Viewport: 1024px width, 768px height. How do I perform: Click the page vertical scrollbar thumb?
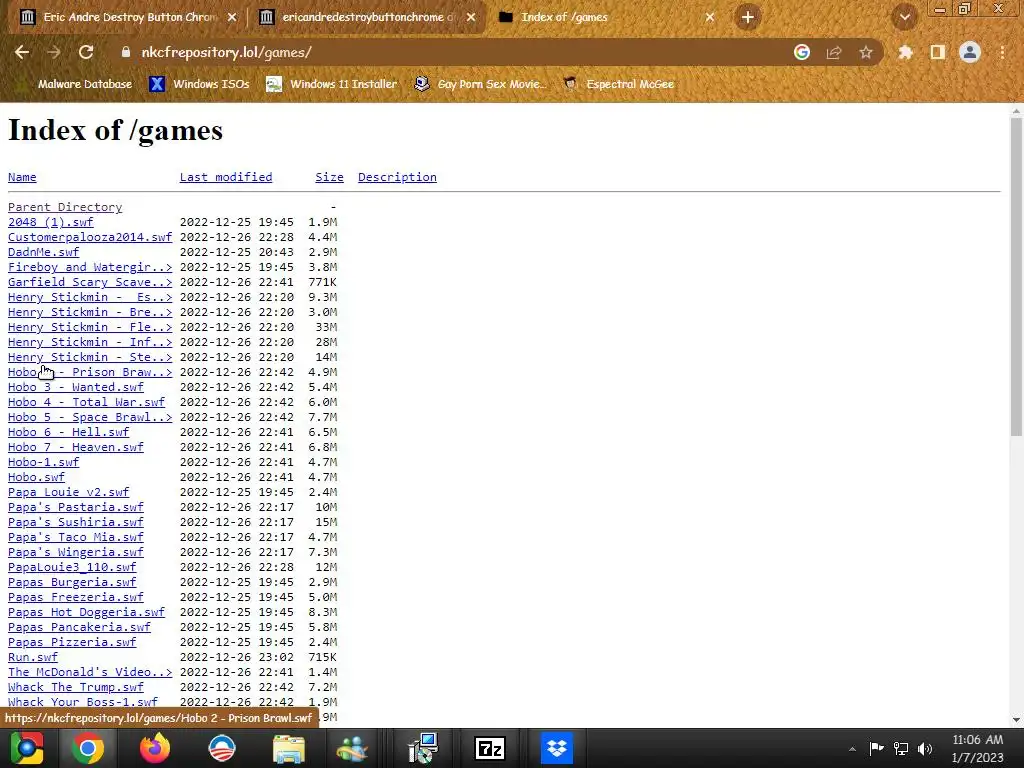pos(1016,278)
